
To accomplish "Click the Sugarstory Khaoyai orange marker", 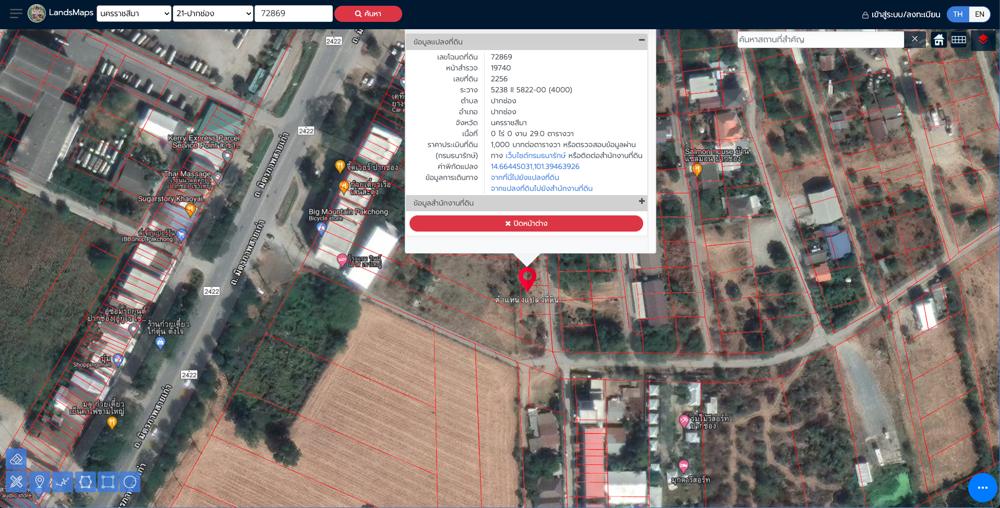I will point(190,208).
